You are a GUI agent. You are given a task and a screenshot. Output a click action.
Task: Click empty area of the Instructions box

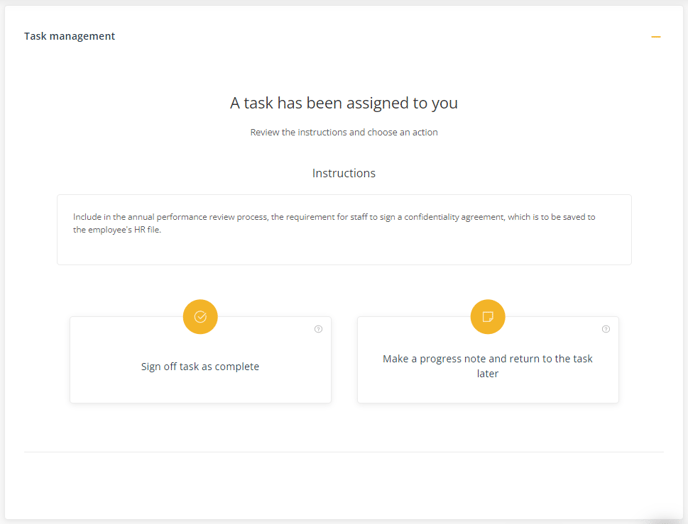[x=344, y=250]
